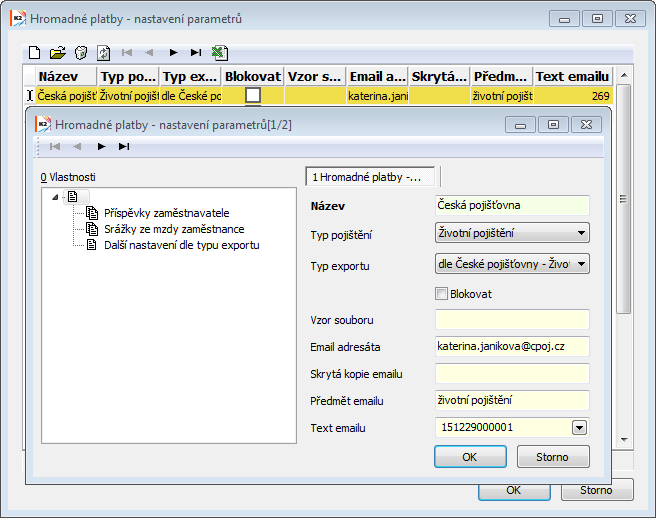Click the Skrytá kopie emailu field
The image size is (656, 518).
pos(512,374)
